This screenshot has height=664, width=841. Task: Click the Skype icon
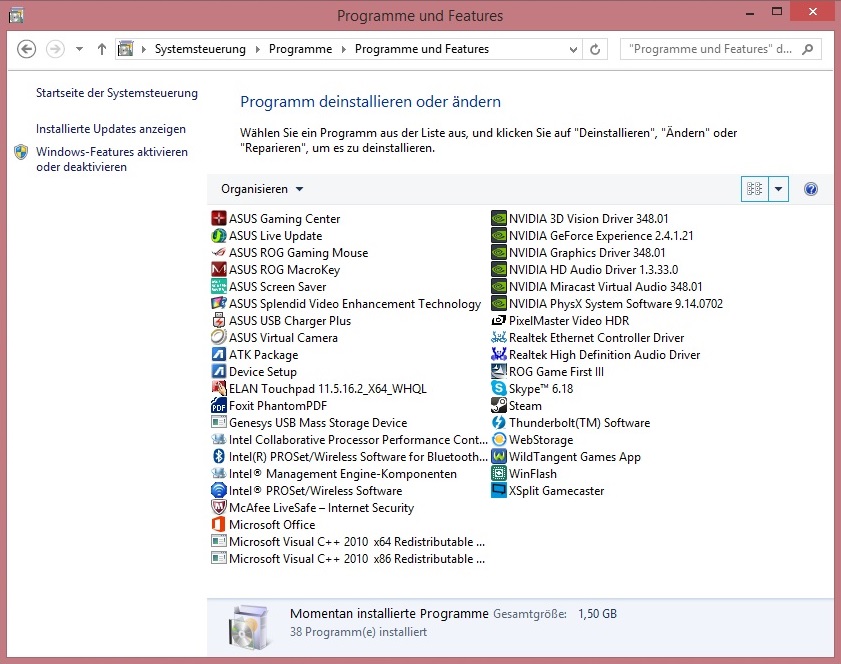499,388
